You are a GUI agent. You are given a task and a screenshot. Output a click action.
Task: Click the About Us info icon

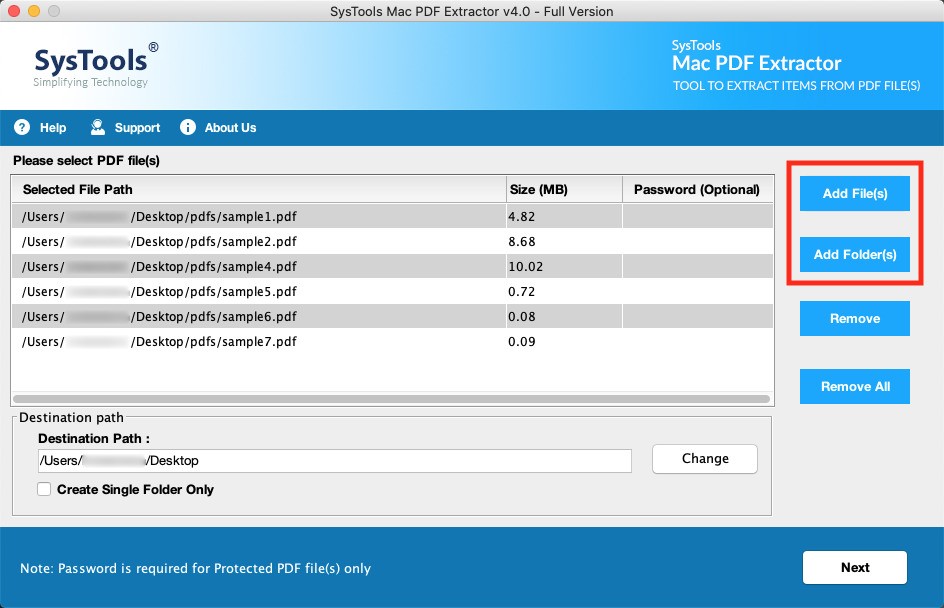[188, 127]
